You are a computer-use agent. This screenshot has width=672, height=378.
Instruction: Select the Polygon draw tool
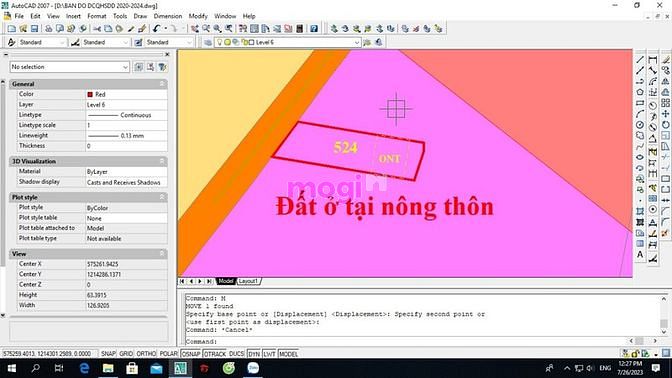(x=640, y=92)
